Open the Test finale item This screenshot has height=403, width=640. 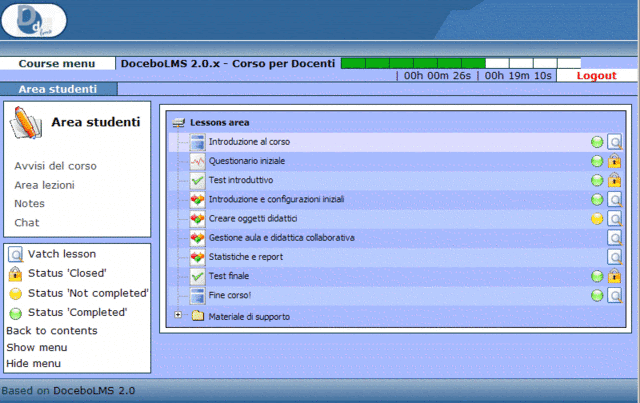229,276
